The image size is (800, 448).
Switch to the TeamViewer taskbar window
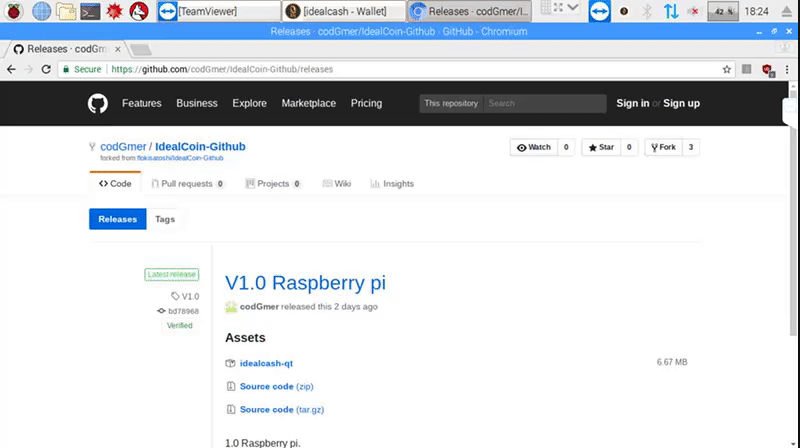coord(218,11)
